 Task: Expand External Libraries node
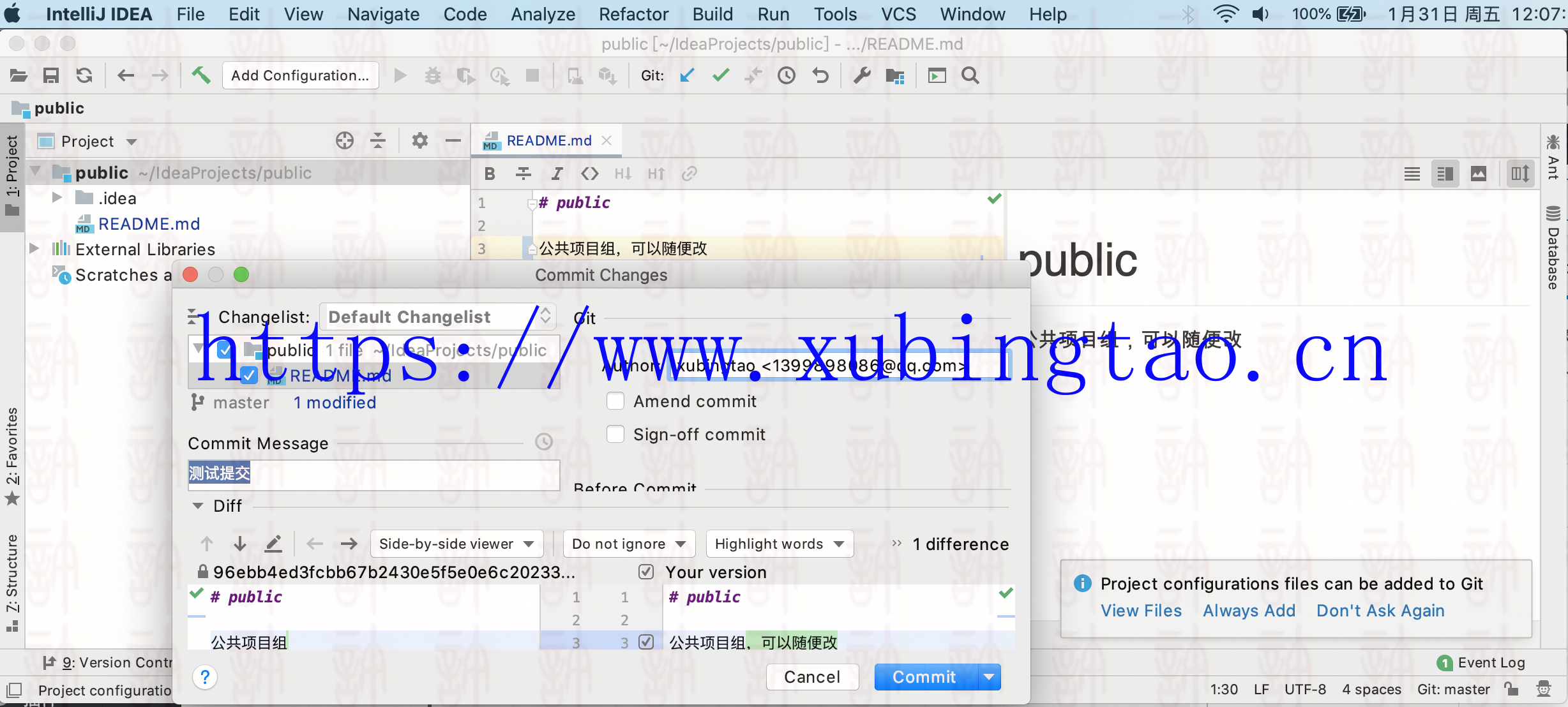[x=34, y=249]
